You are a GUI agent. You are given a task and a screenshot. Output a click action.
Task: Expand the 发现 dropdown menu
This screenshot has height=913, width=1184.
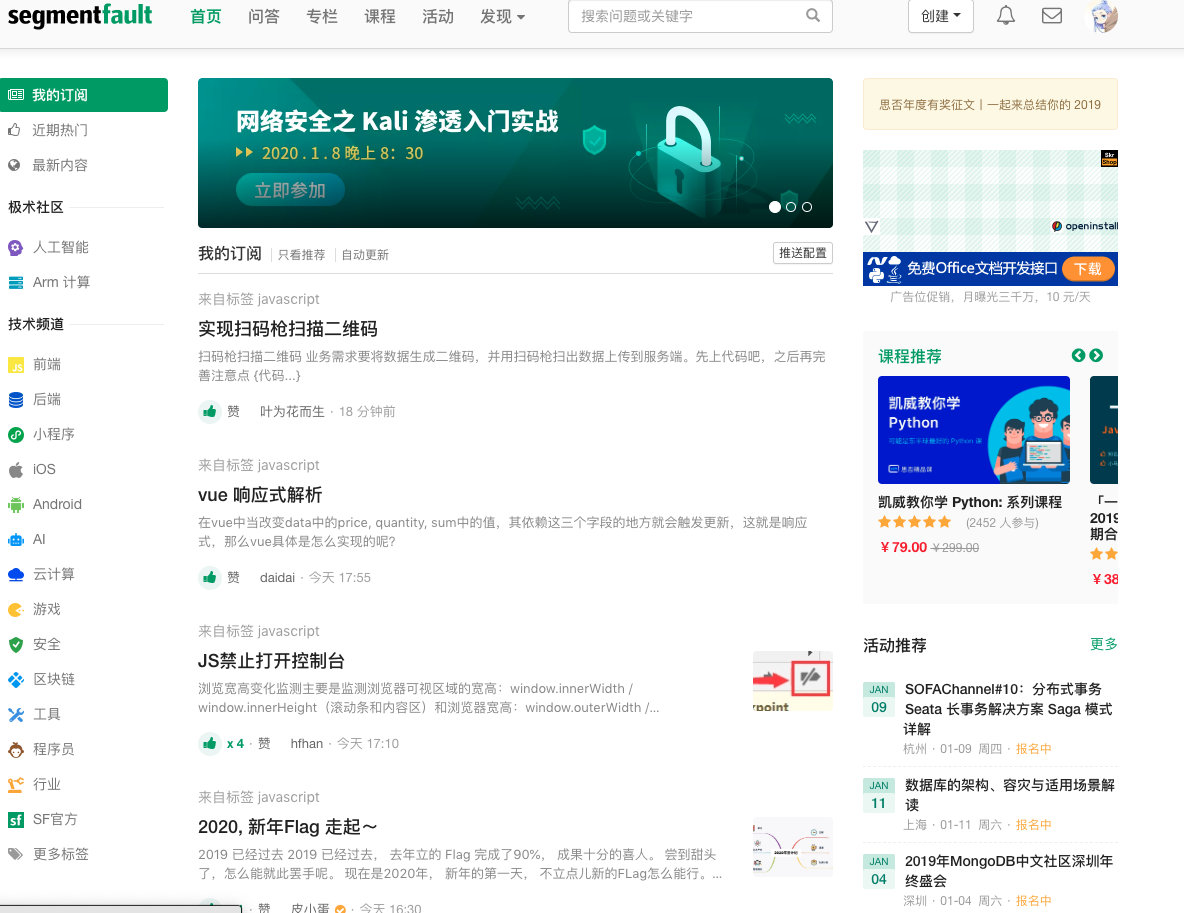502,16
